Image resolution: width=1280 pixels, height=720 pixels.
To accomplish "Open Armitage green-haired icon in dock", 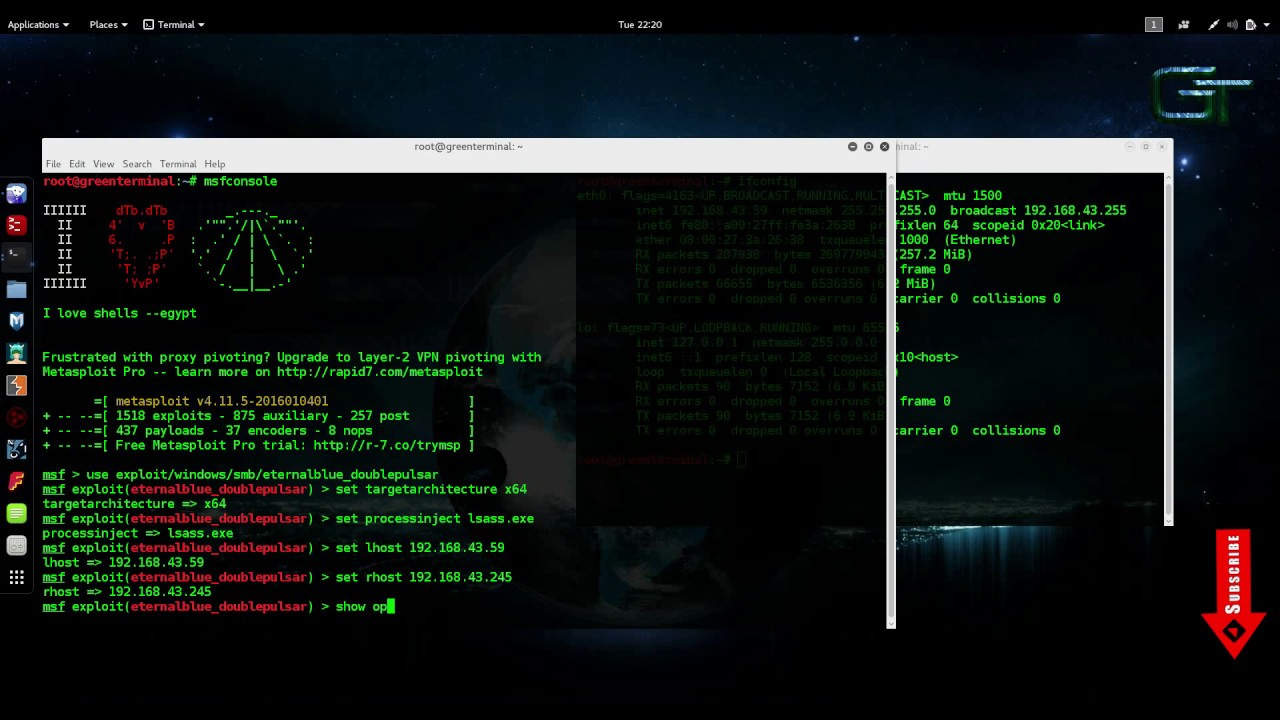I will 16,353.
